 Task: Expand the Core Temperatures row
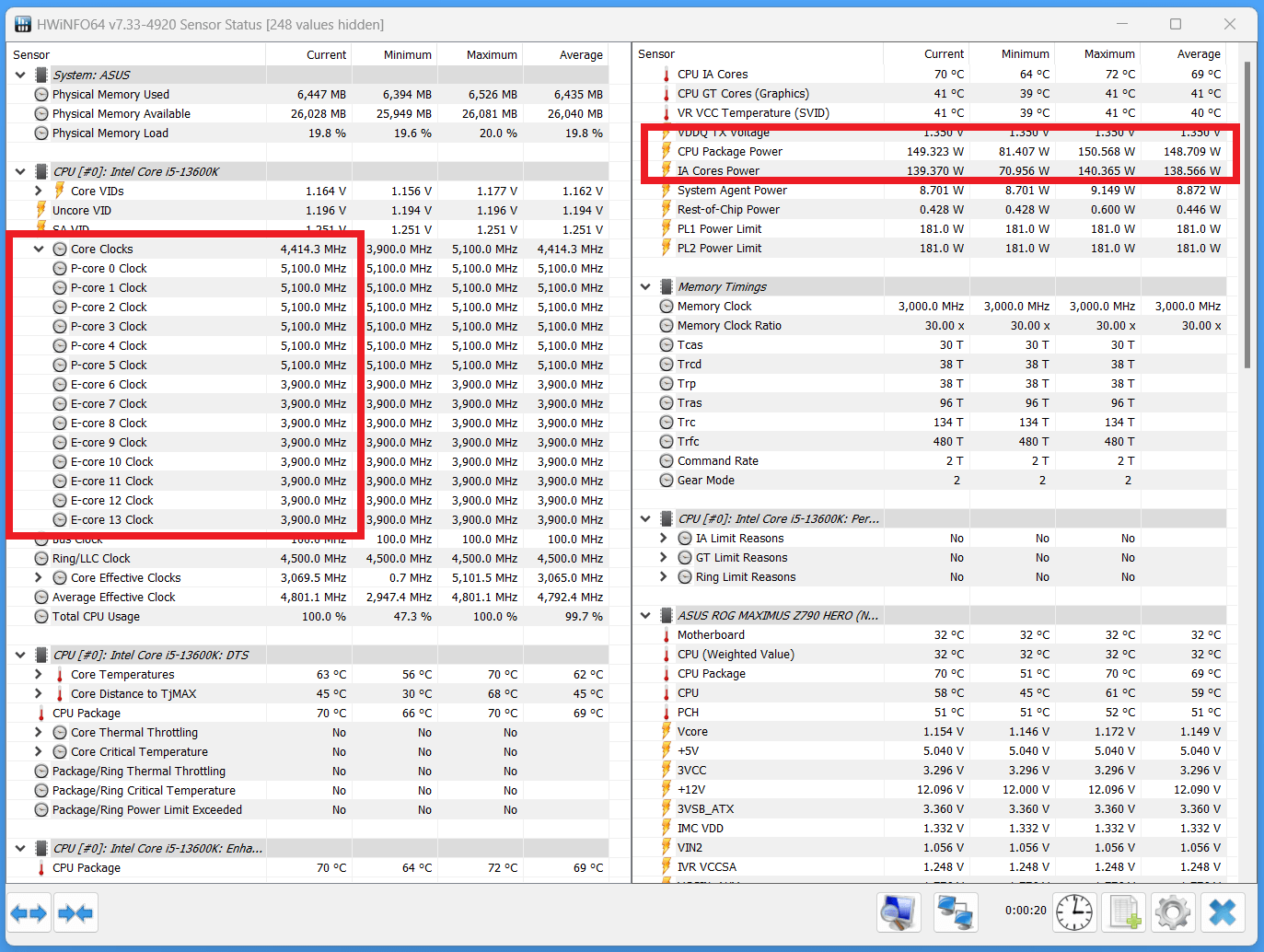pyautogui.click(x=39, y=675)
